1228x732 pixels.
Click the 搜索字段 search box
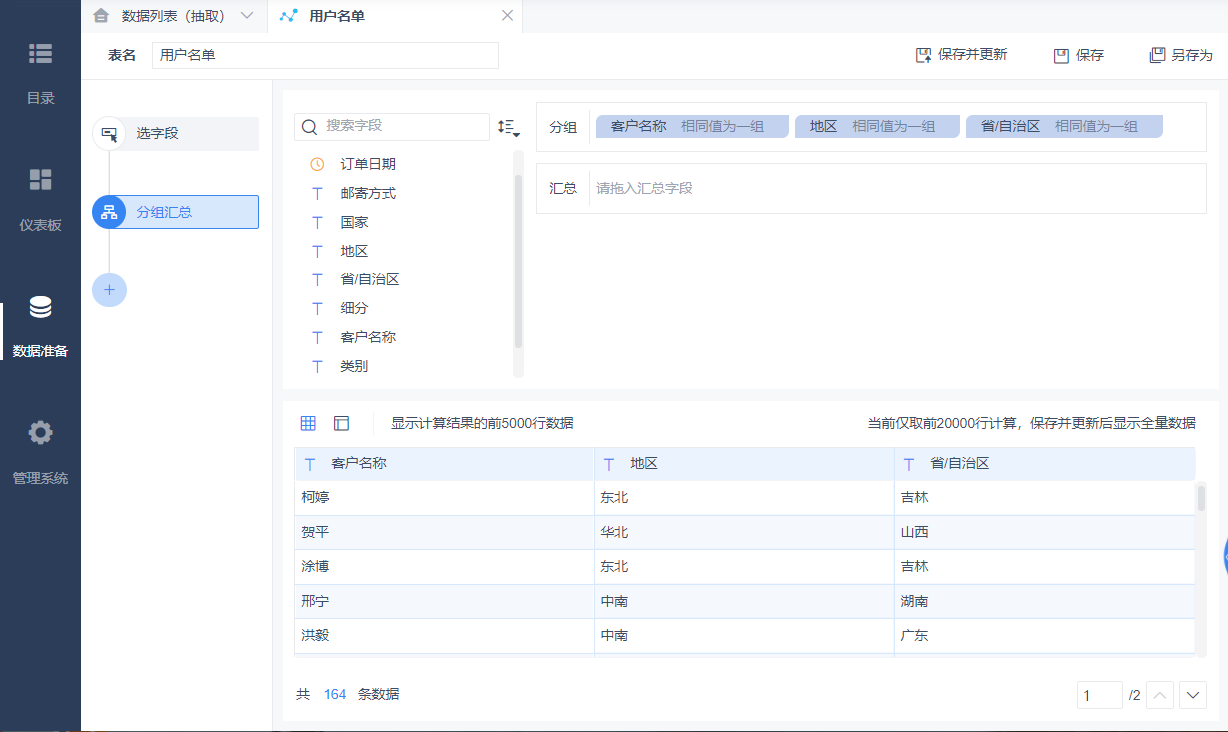(x=392, y=126)
